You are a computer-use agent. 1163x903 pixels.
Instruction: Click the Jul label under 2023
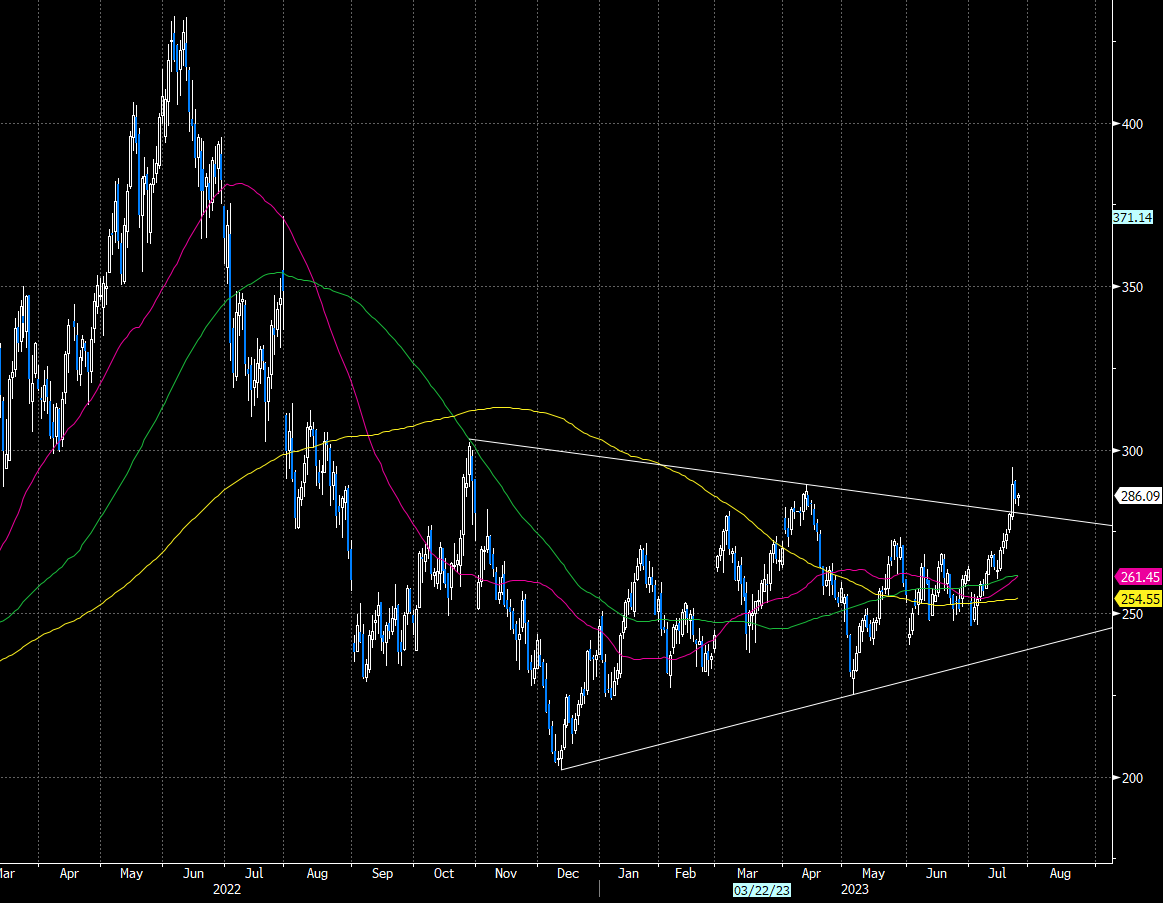tap(997, 873)
